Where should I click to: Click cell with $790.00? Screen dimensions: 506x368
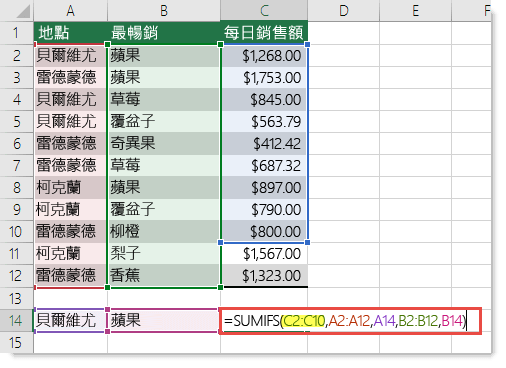coord(264,209)
